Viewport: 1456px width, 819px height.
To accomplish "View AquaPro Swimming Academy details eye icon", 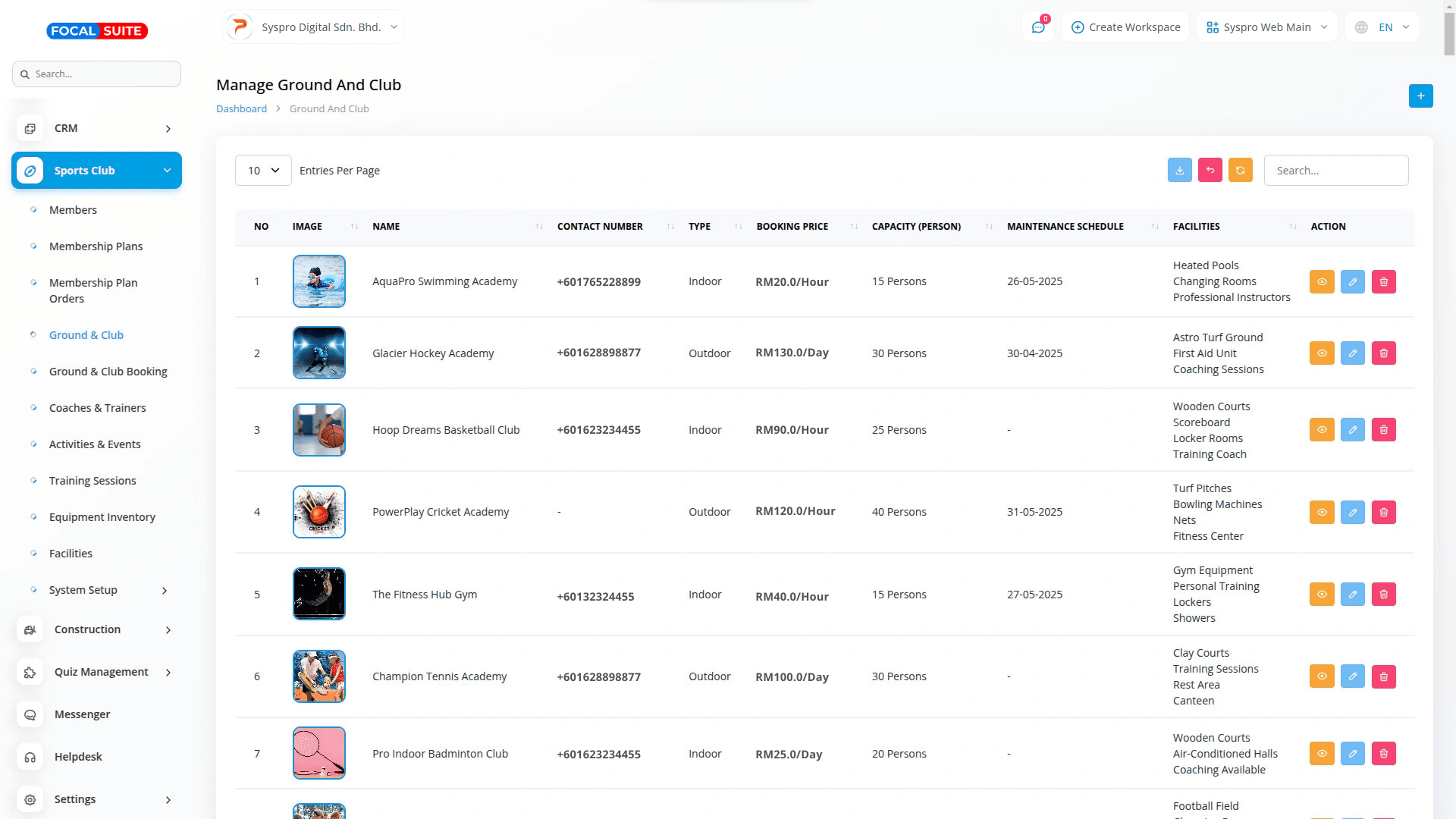I will (x=1321, y=282).
